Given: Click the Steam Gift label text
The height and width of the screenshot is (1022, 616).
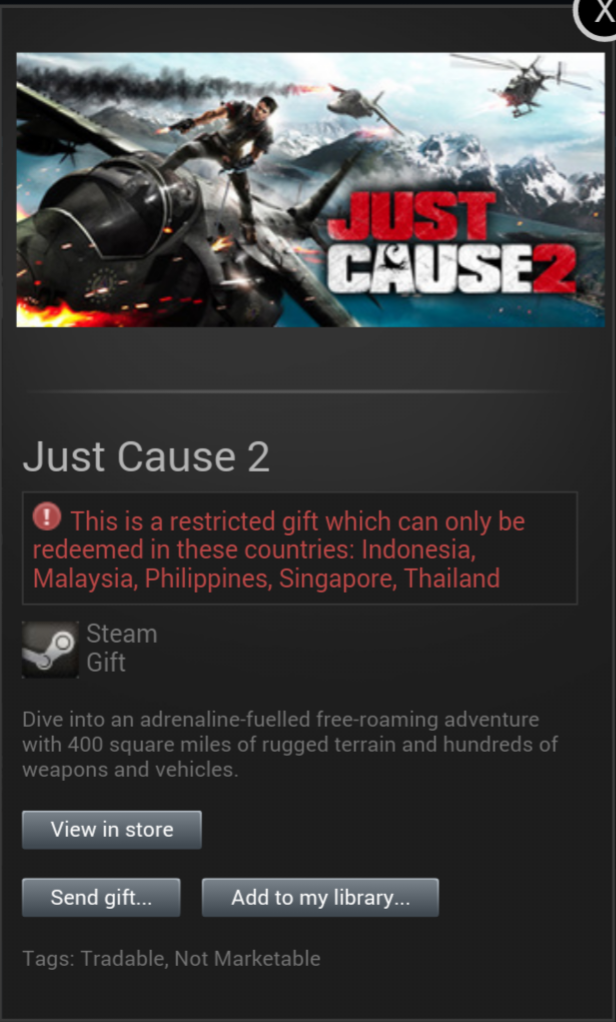Looking at the screenshot, I should [x=121, y=648].
